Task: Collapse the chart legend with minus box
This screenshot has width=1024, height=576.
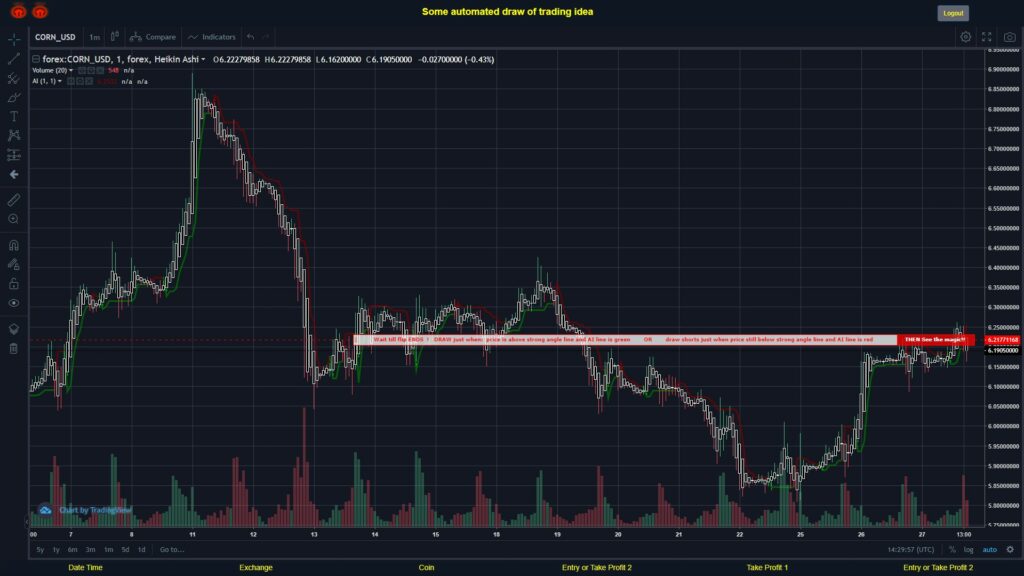Action: pyautogui.click(x=36, y=59)
